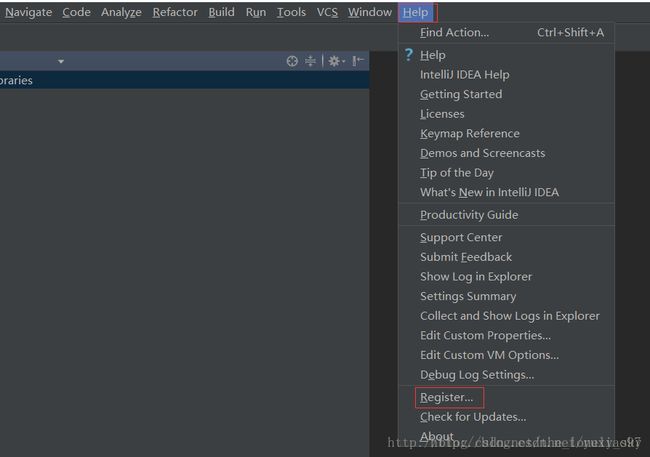This screenshot has width=650, height=457.
Task: Select the Libraries row in project tree
Action: 184,80
